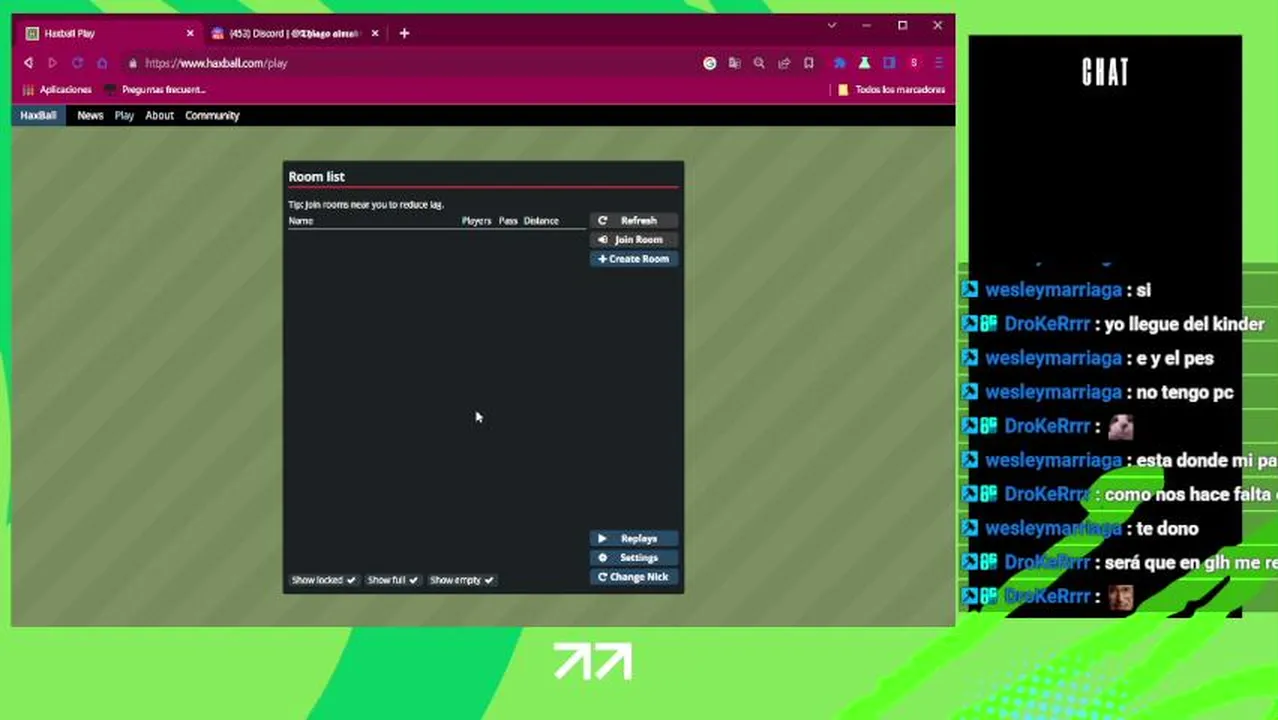
Task: Click the green flask labs icon
Action: pyautogui.click(x=864, y=63)
